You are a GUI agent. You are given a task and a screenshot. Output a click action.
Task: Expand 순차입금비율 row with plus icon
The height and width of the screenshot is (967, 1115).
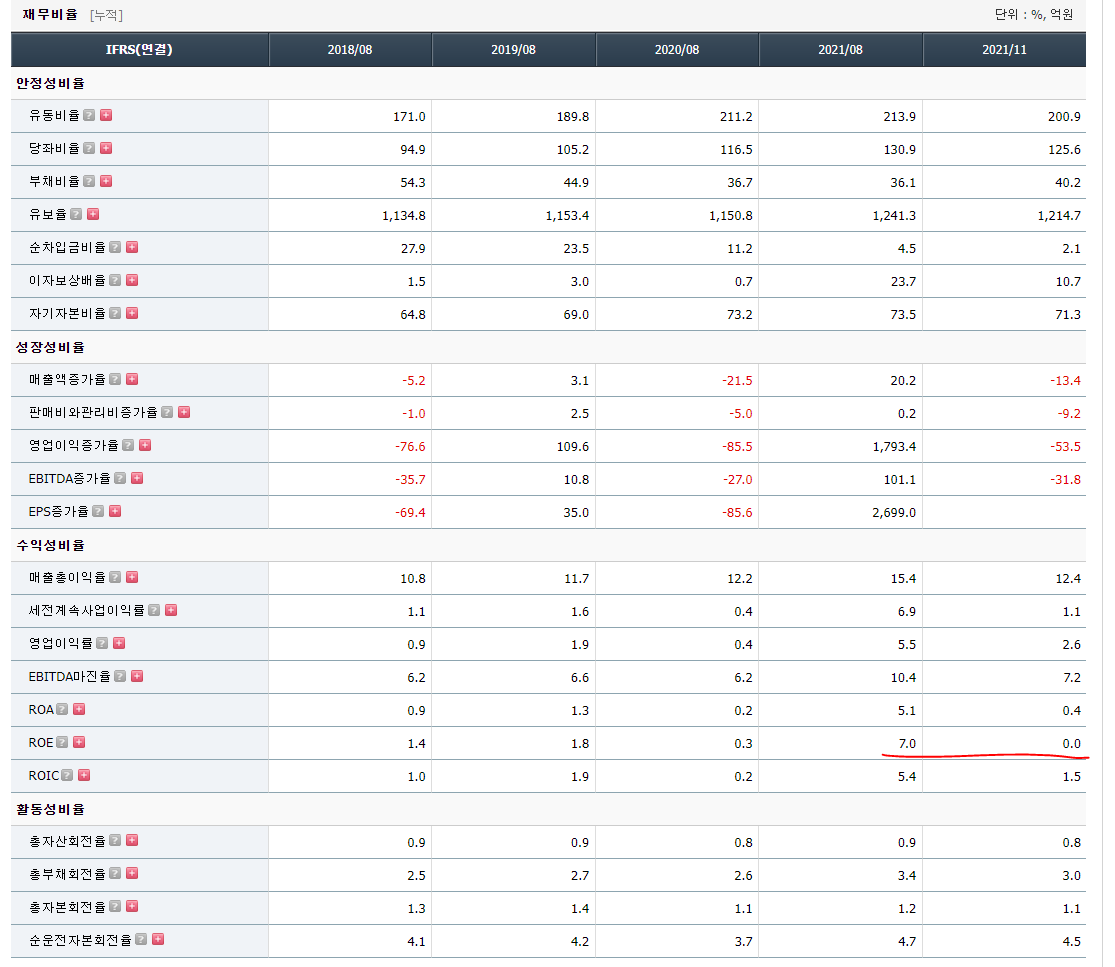pos(132,247)
